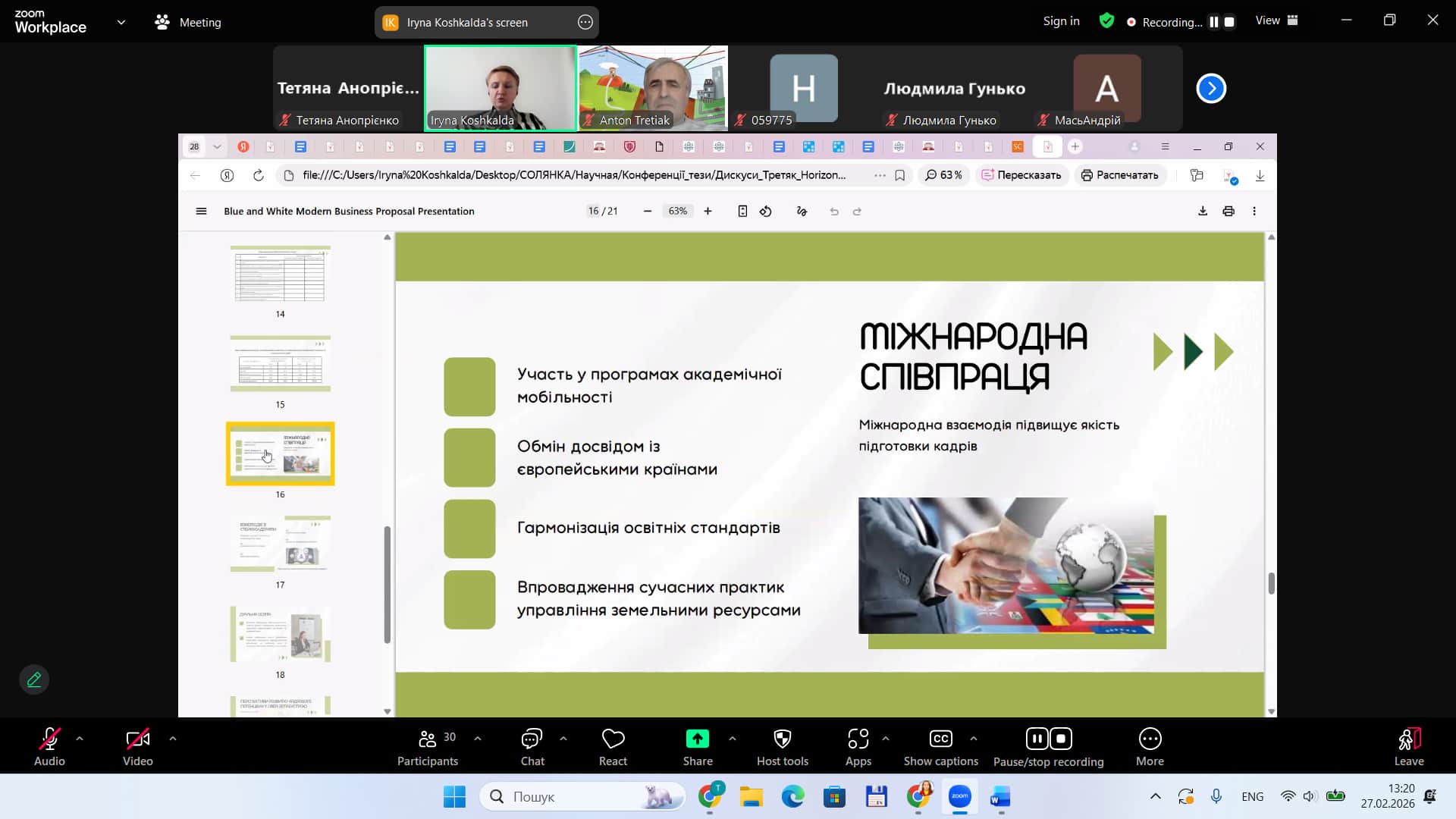The height and width of the screenshot is (819, 1456).
Task: Pause the recording in top bar
Action: pos(1213,22)
